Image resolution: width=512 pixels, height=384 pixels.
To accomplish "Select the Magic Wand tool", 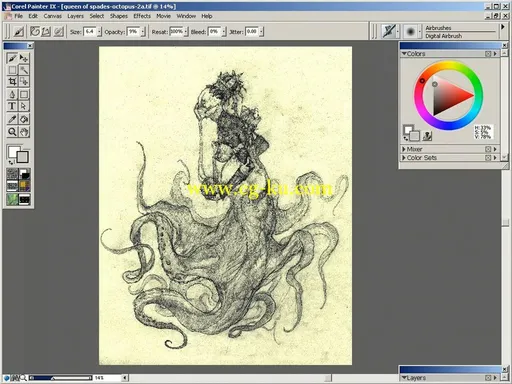I will pos(24,70).
